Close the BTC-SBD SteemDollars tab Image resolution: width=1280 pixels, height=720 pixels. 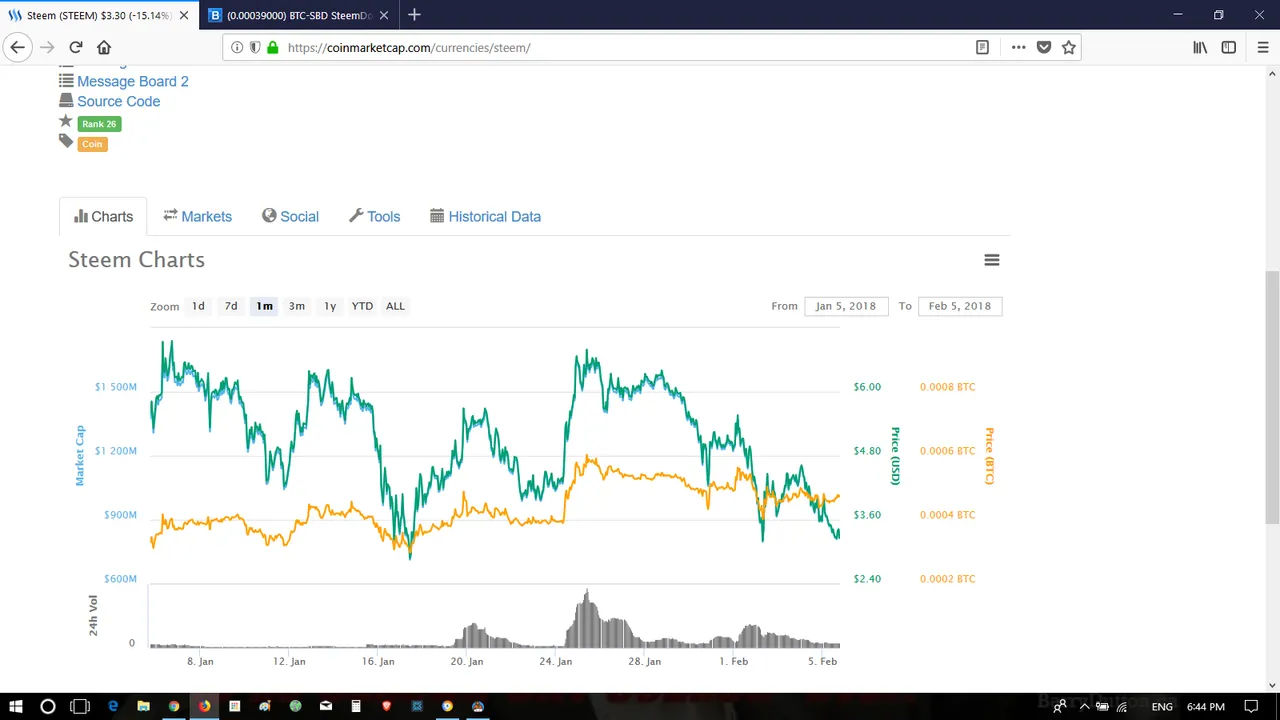click(386, 16)
